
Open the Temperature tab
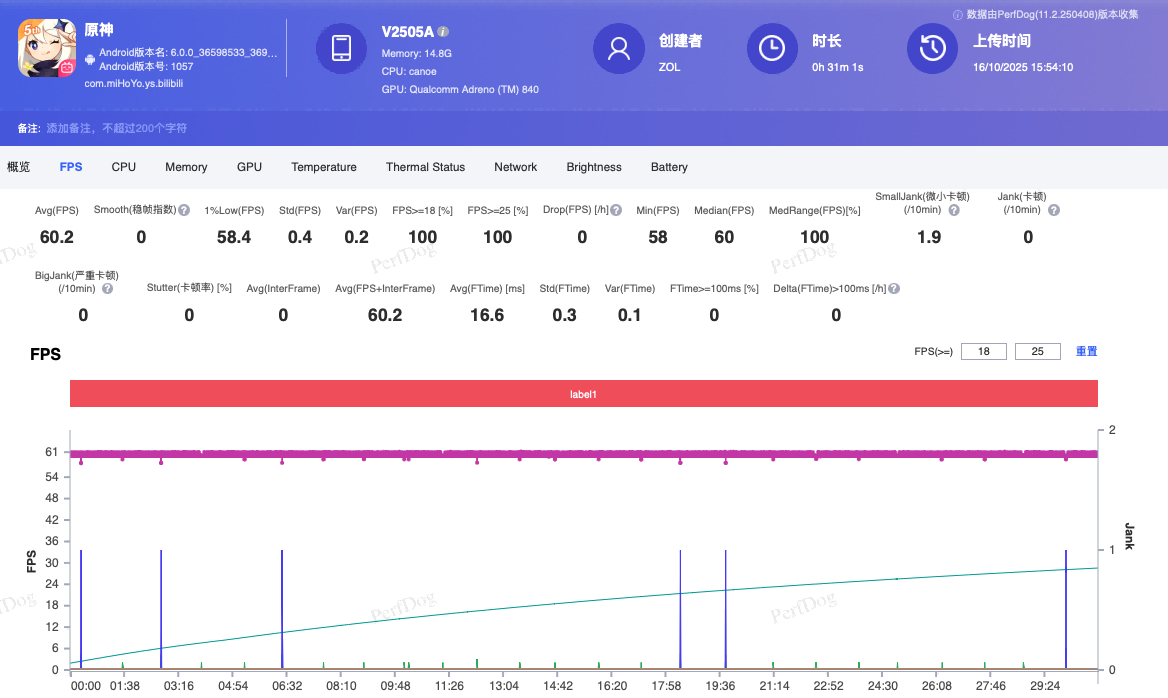click(x=324, y=167)
